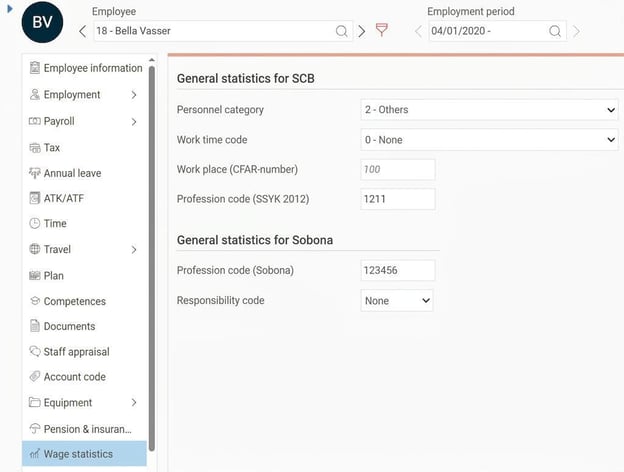Click the Work place CFAR-number field
This screenshot has height=472, width=624.
[398, 170]
